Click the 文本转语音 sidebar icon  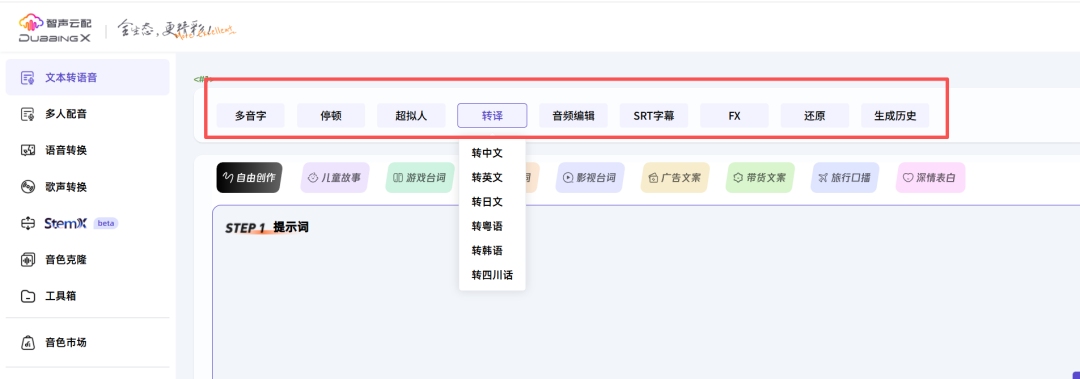(28, 78)
